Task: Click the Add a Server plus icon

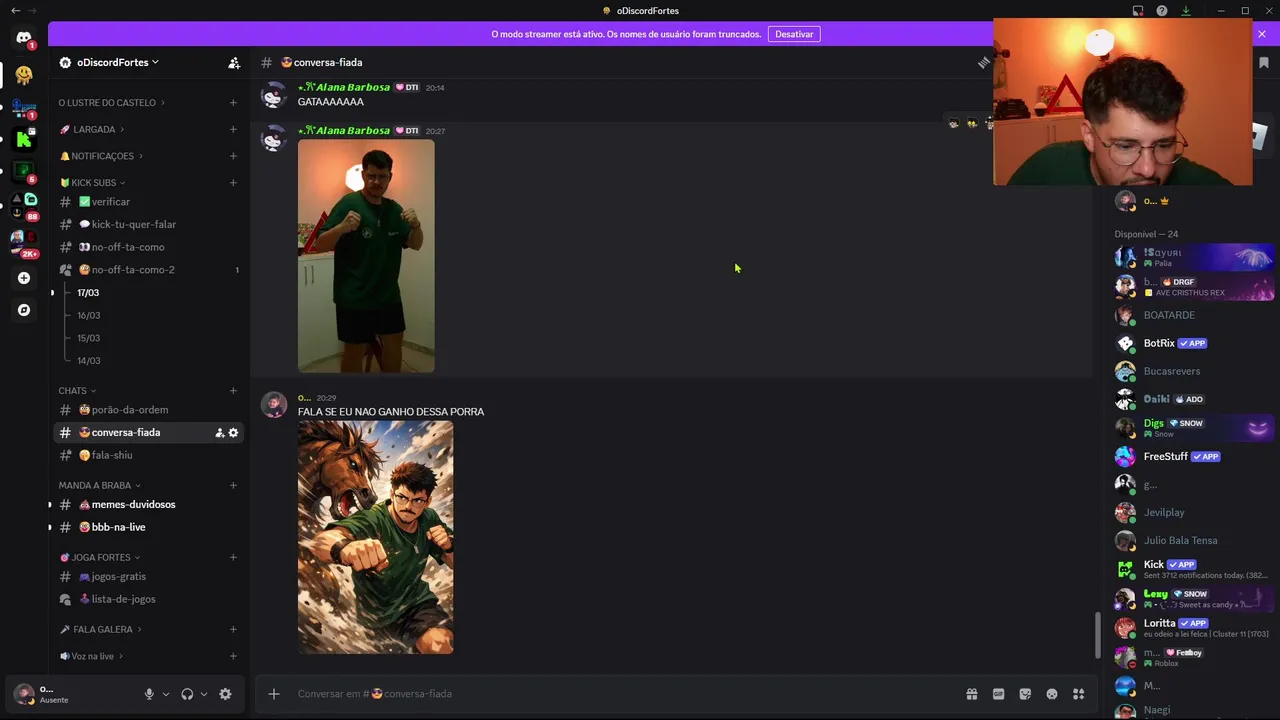Action: tap(24, 278)
